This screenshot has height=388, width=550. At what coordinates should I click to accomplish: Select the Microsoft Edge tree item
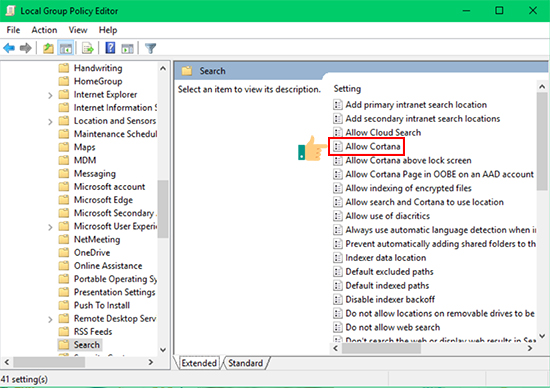click(103, 200)
